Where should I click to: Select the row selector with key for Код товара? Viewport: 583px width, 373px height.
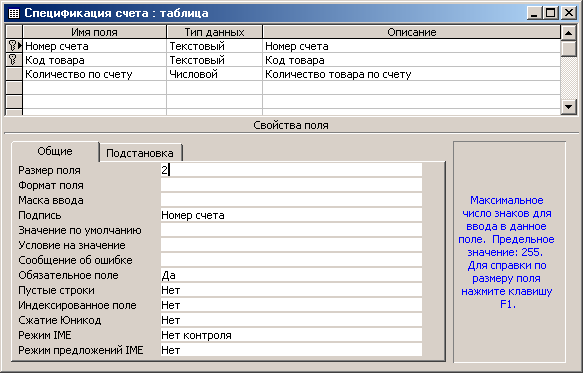coord(14,60)
